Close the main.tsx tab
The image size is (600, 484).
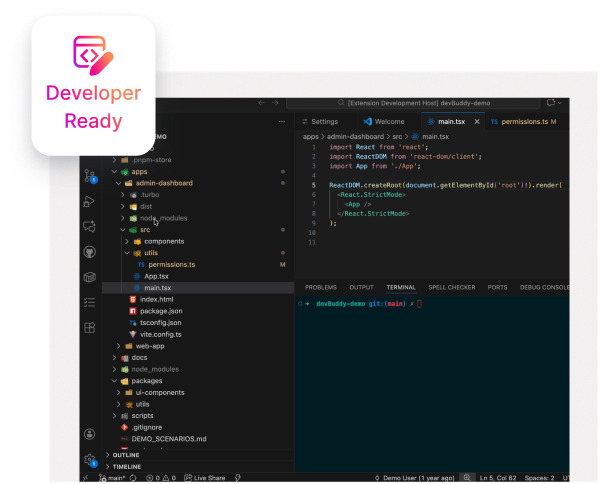(477, 122)
